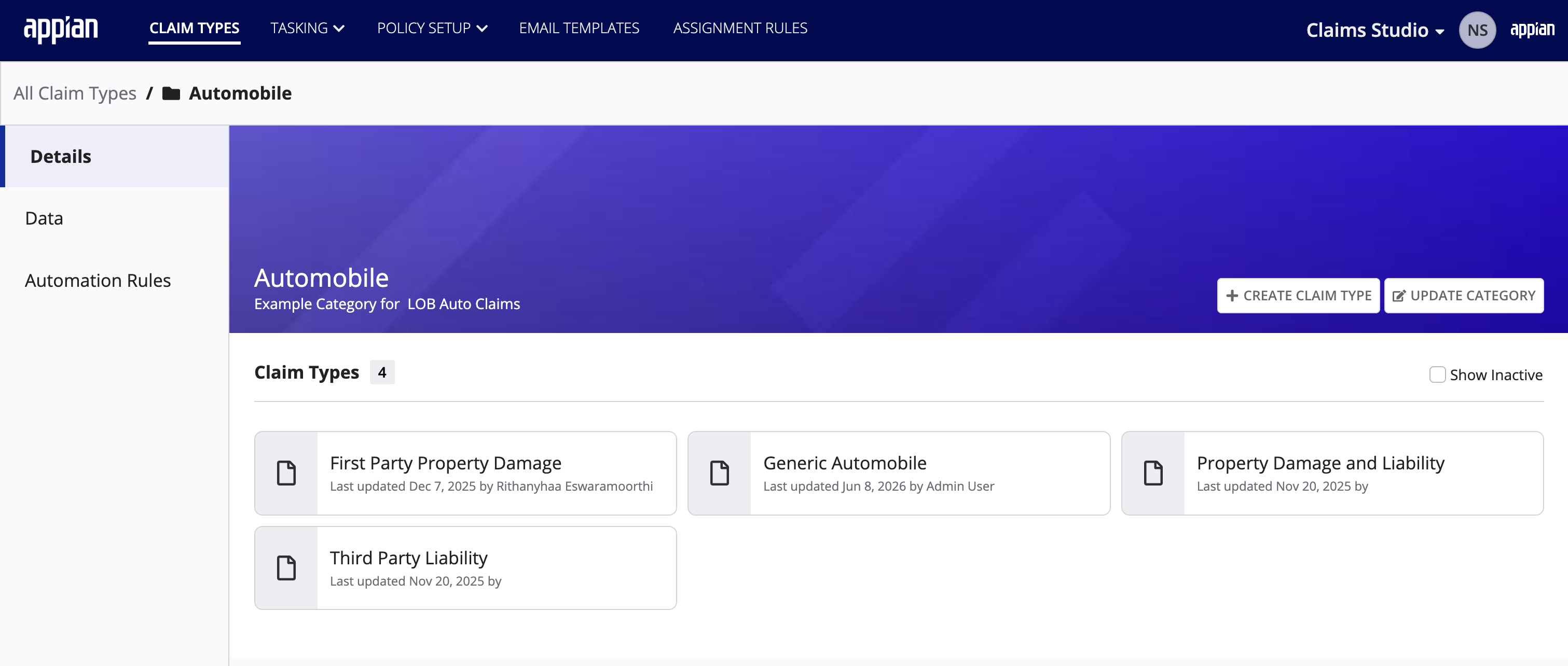
Task: Click the 'Example Category for LOB Auto Claims' description
Action: [387, 304]
